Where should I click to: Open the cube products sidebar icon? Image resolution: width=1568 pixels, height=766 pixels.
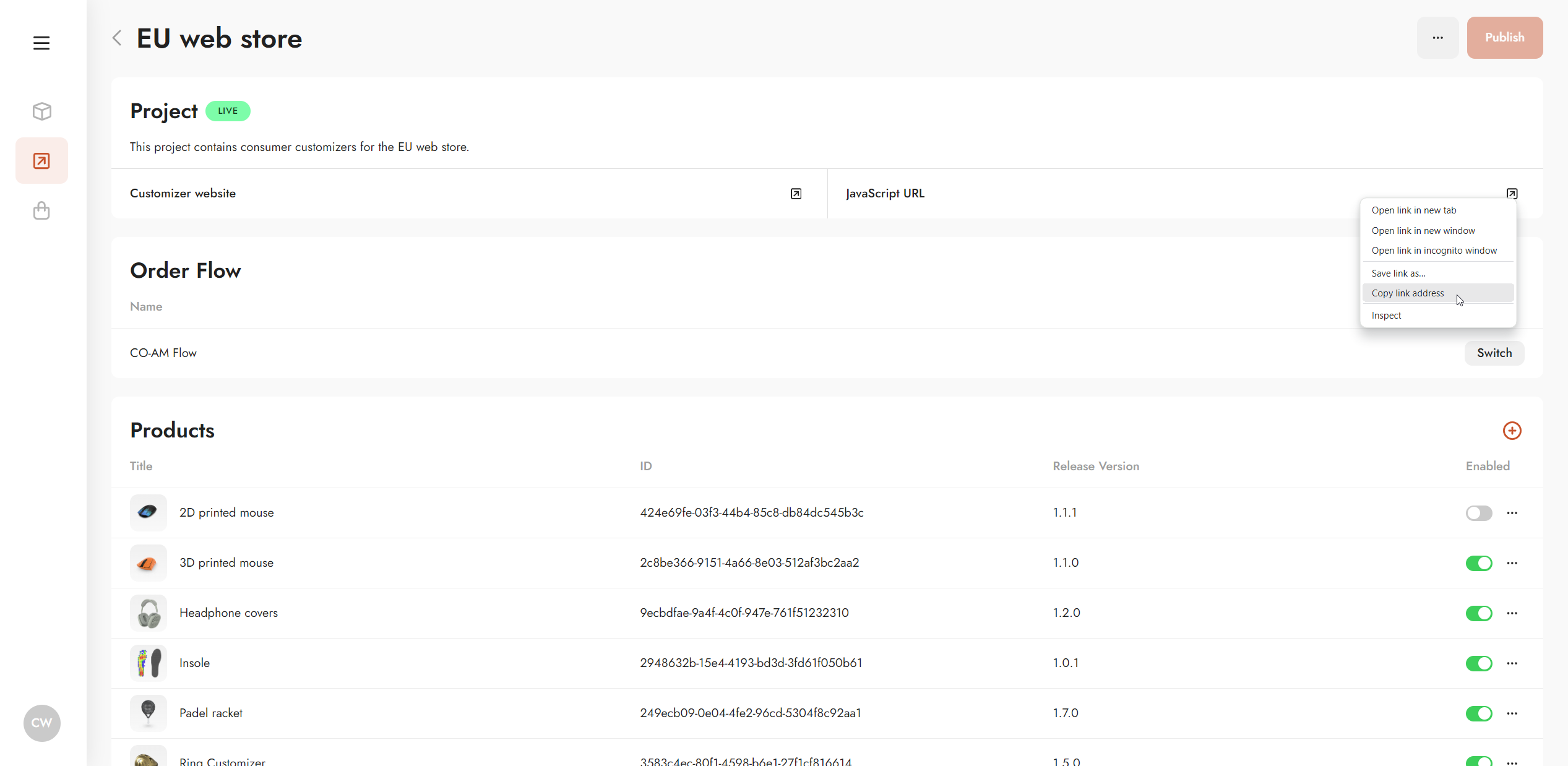tap(41, 111)
